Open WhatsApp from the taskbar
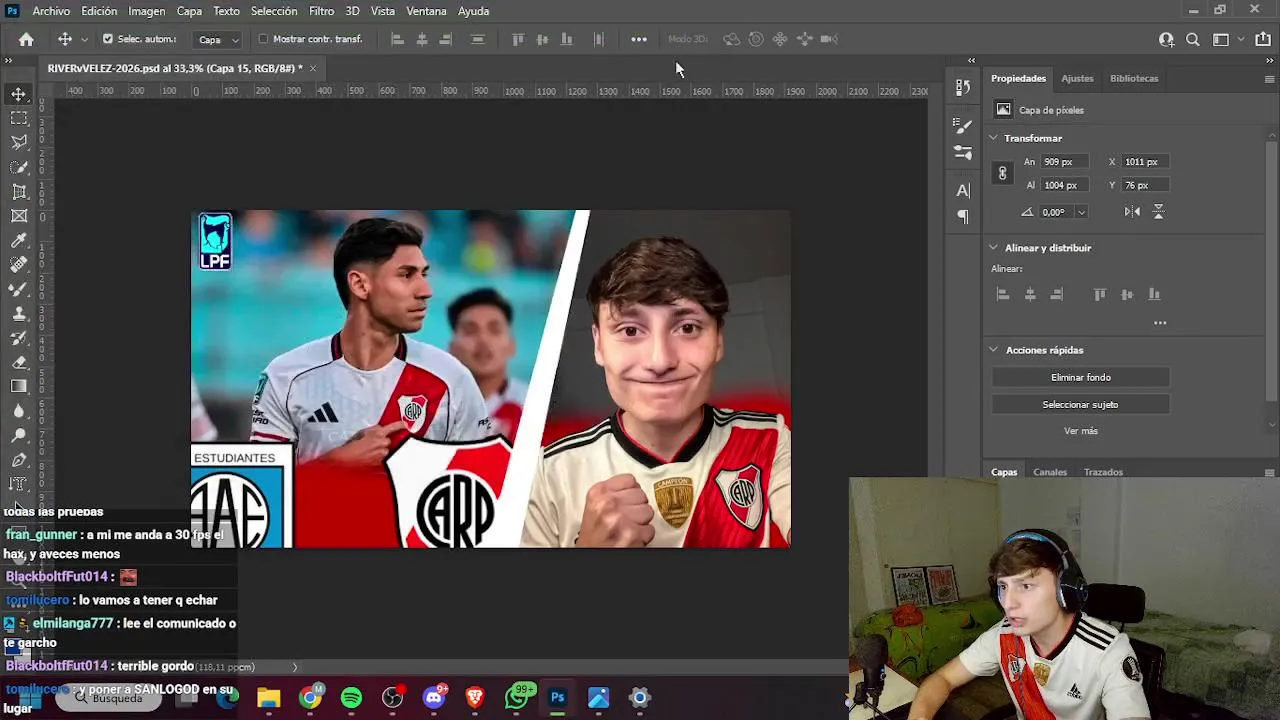This screenshot has width=1280, height=720. pyautogui.click(x=519, y=697)
